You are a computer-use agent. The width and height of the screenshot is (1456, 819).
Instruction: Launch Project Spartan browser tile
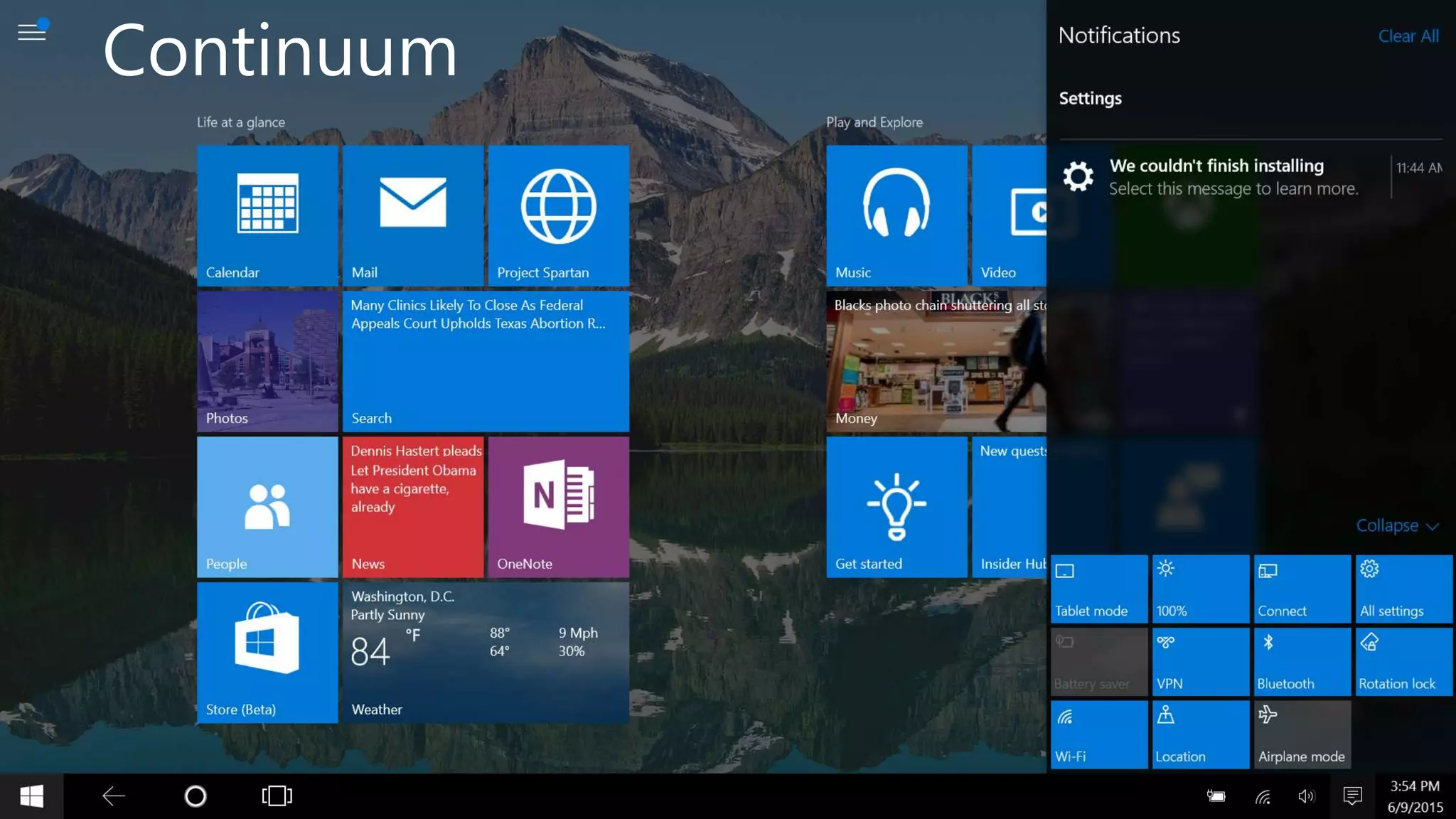[x=559, y=215]
